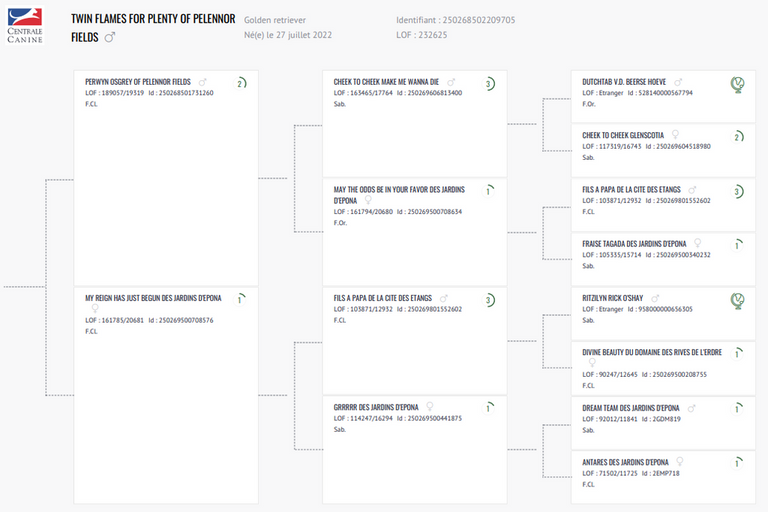768x512 pixels.
Task: Select Cheek to Cheek Make Me Wanna Die
Action: [387, 82]
